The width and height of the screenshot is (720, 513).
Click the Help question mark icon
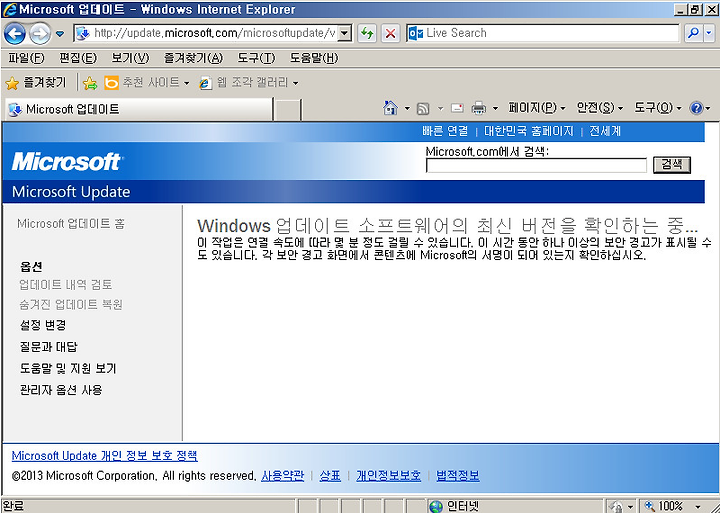696,108
